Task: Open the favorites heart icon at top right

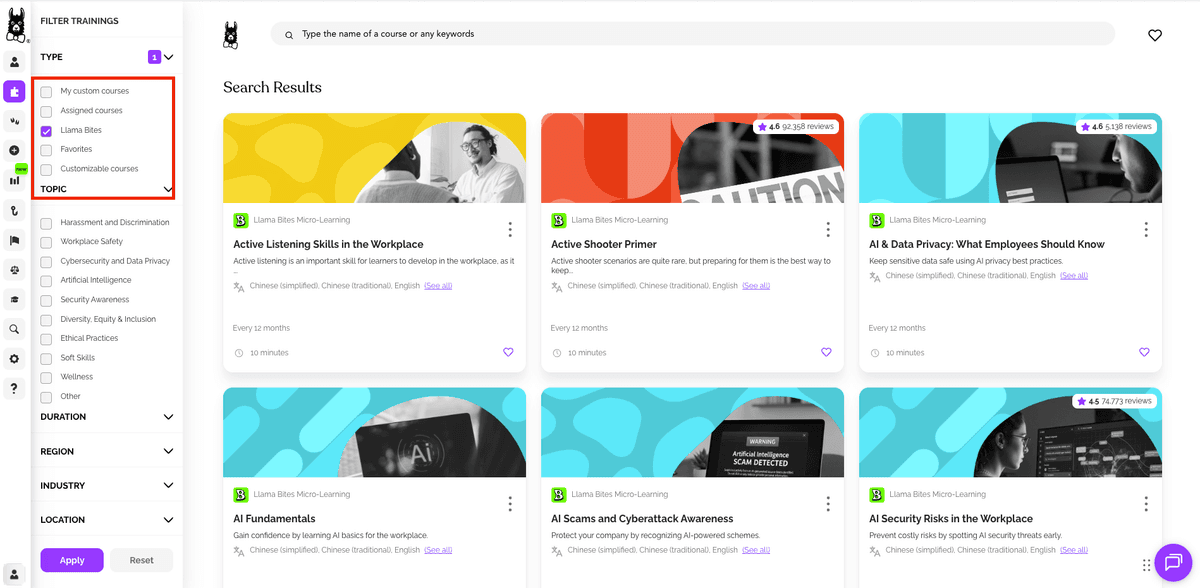Action: pos(1155,35)
